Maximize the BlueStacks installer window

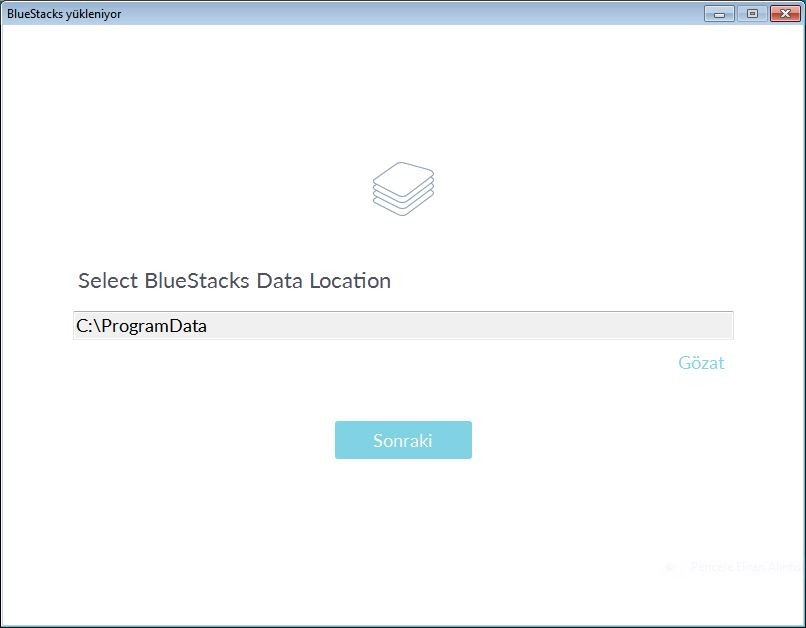(x=752, y=14)
